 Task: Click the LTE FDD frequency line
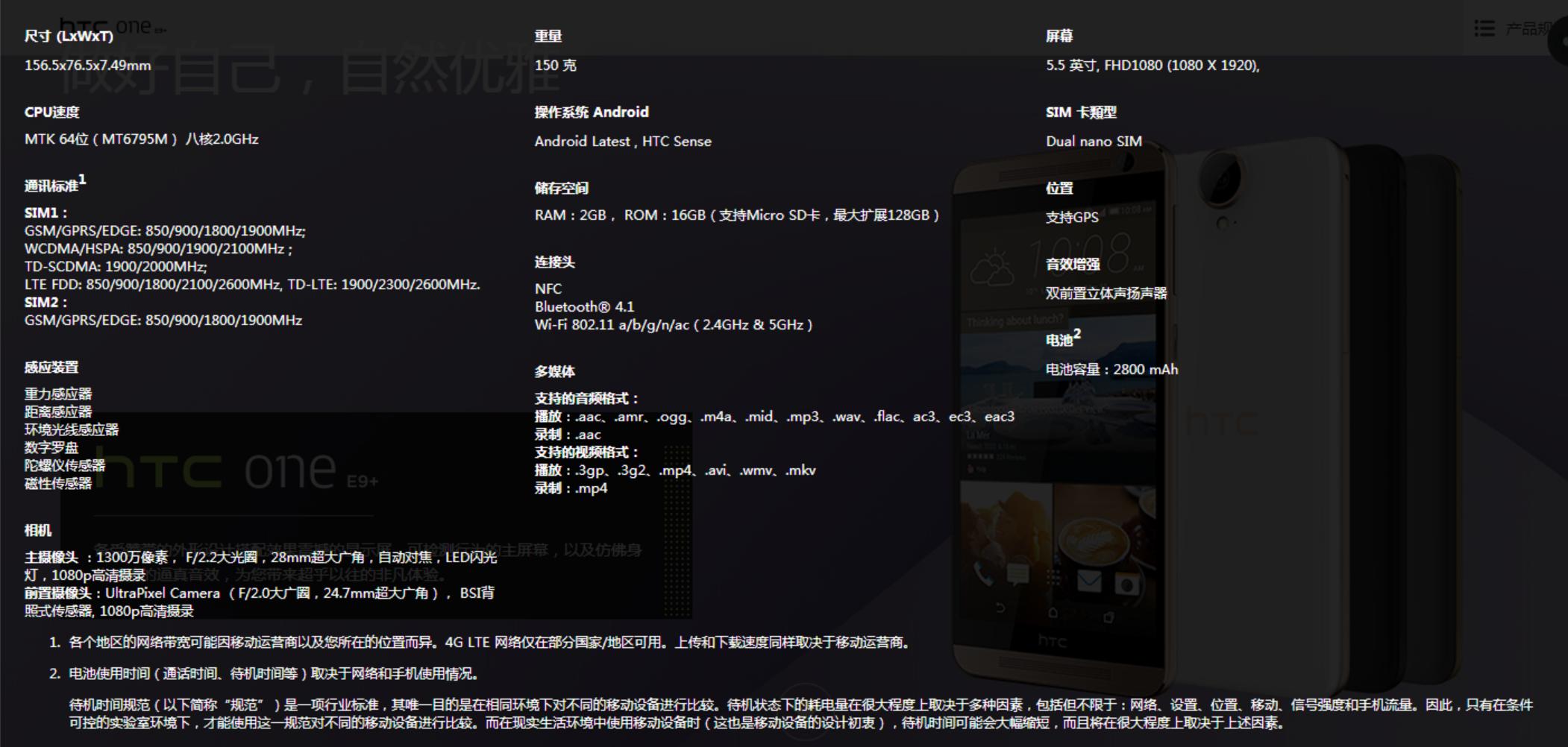pos(252,285)
